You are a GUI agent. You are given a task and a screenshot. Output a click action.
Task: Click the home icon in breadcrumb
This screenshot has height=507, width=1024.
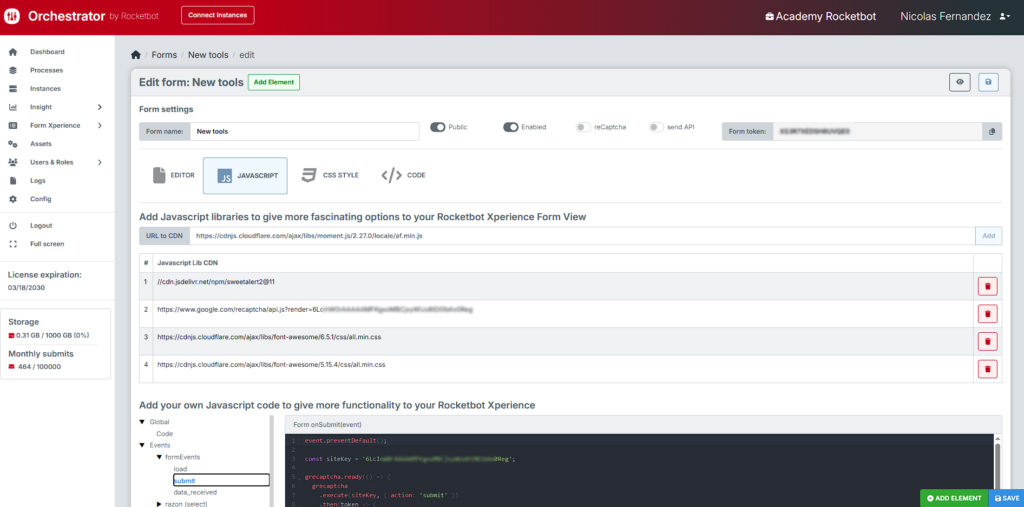tap(136, 55)
